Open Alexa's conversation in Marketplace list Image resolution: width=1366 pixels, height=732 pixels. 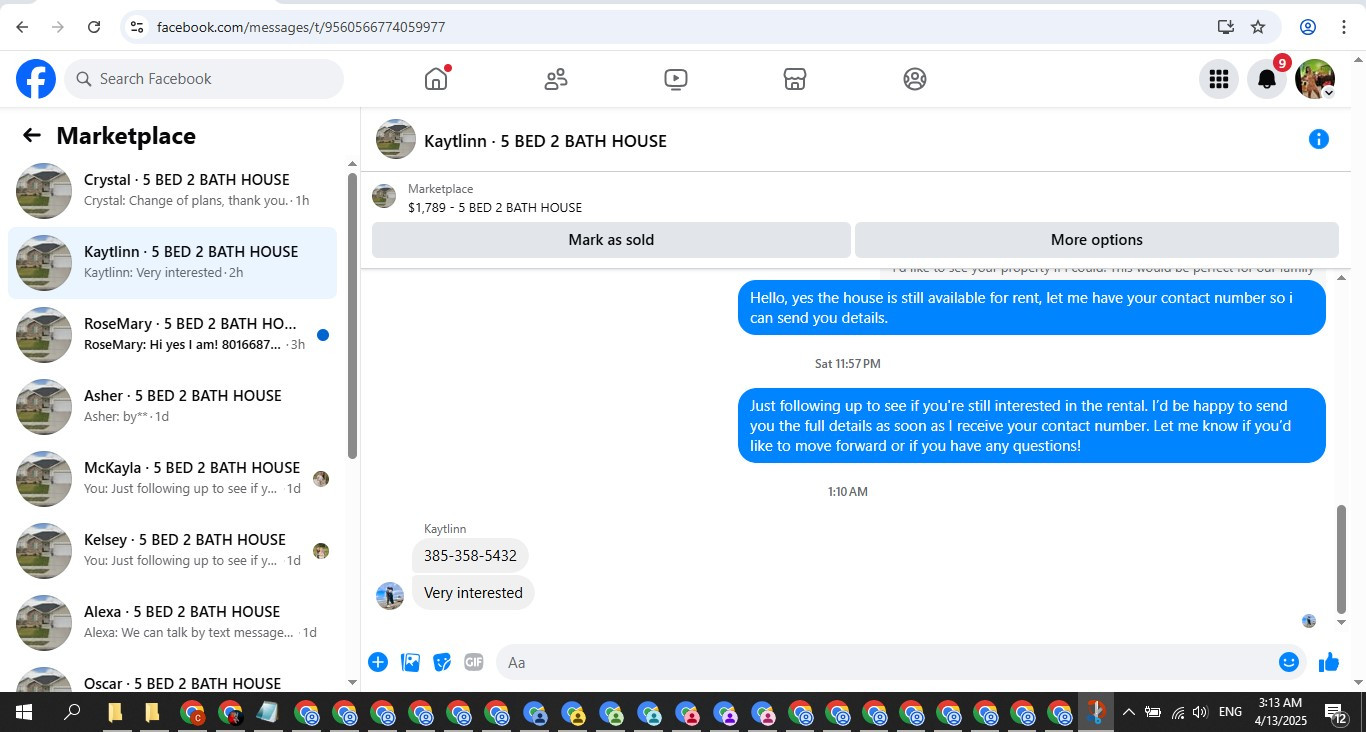pyautogui.click(x=172, y=623)
